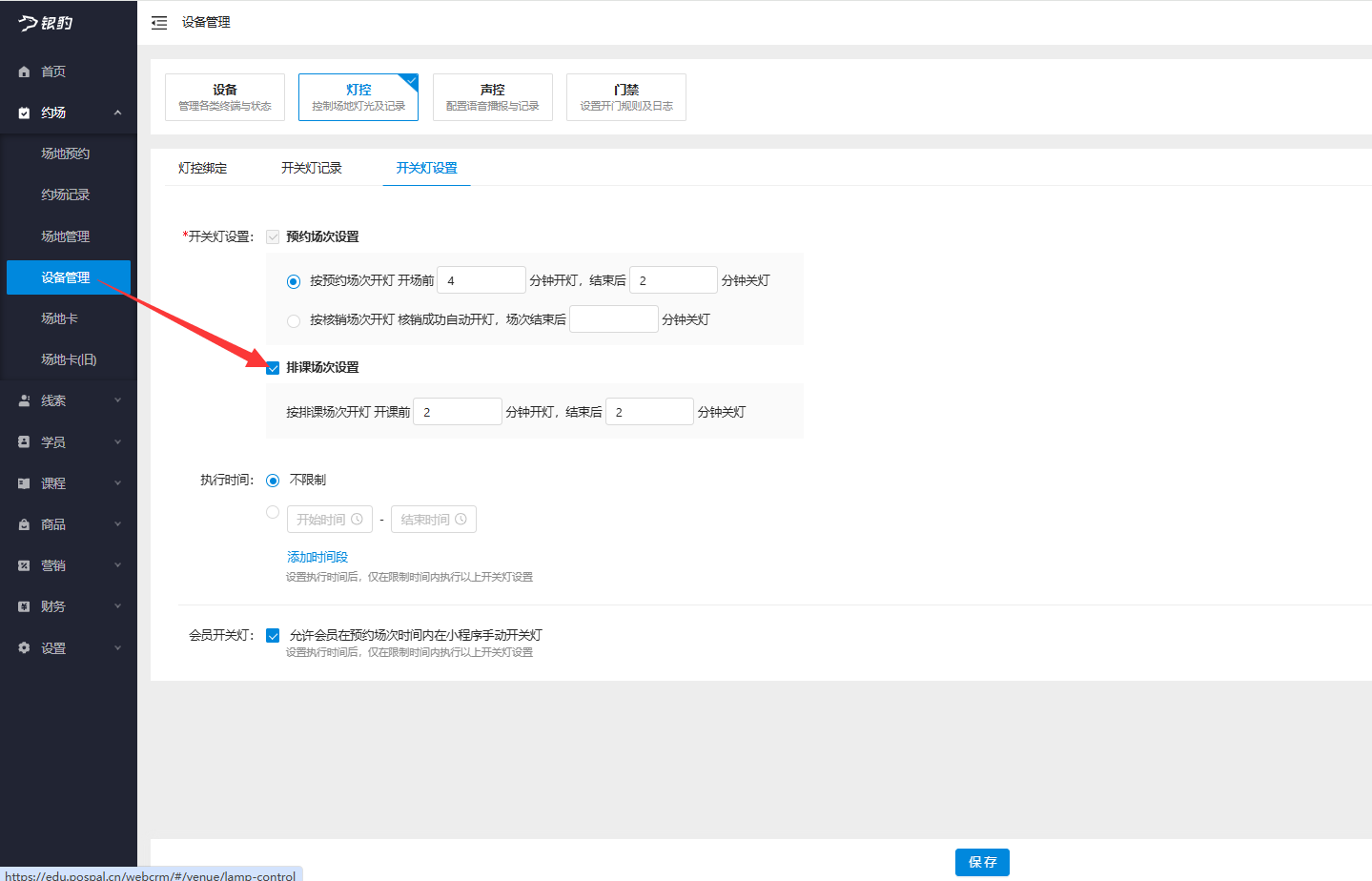Click the 营销 marketing icon in sidebar
This screenshot has height=881, width=1372.
[24, 565]
